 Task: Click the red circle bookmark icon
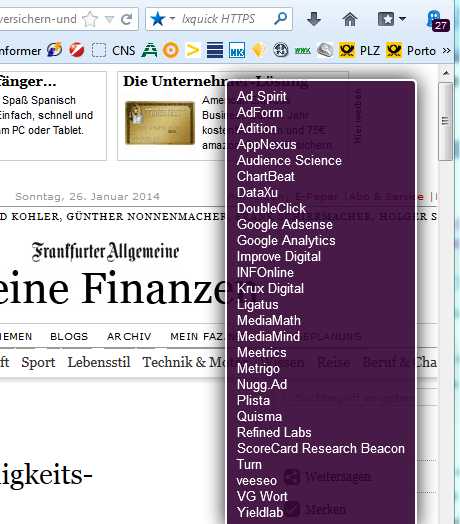77,50
